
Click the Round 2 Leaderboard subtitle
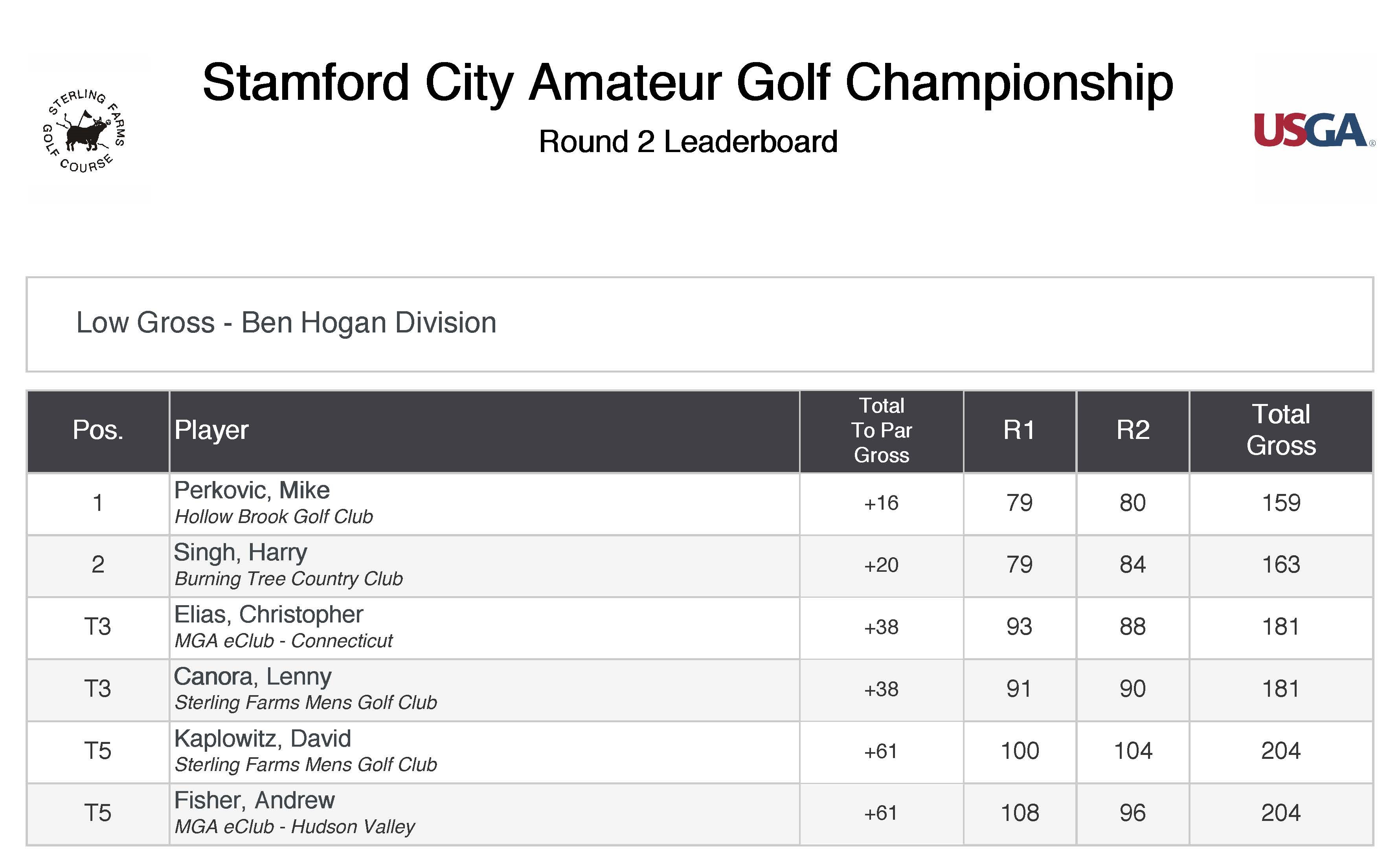[x=688, y=142]
